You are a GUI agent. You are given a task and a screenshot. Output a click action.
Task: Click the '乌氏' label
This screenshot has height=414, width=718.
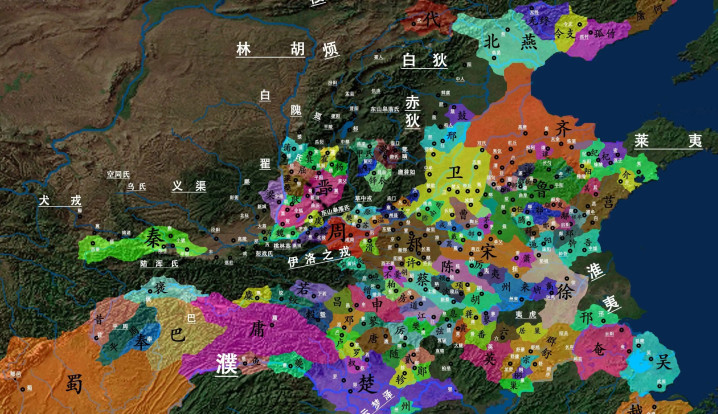click(136, 186)
